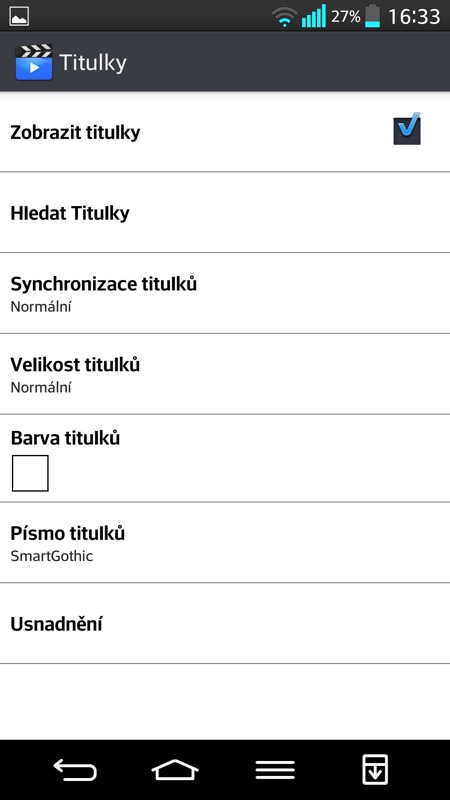Open Synchronizace titulků options

225,293
